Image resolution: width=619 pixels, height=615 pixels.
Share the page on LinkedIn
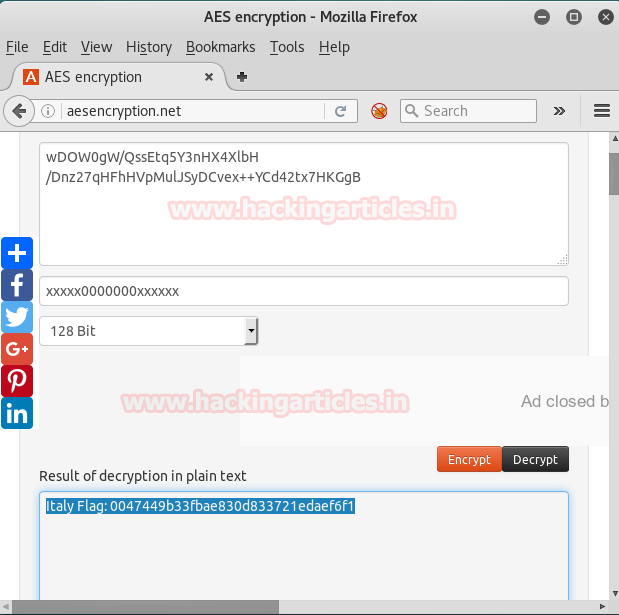(x=17, y=413)
